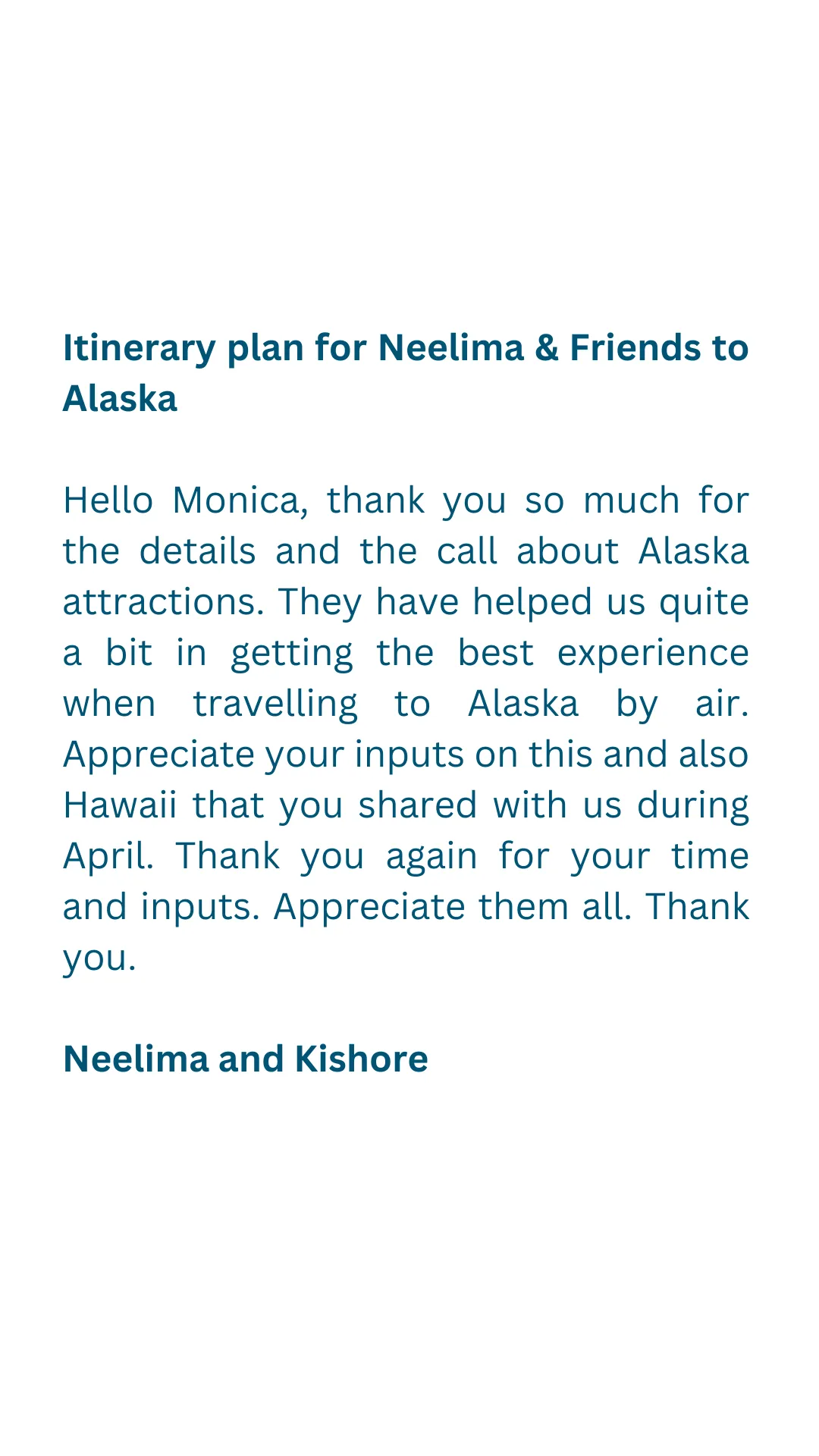Click the greeting 'Hello Monica'
Viewport: 819px width, 1456px height.
180,501
